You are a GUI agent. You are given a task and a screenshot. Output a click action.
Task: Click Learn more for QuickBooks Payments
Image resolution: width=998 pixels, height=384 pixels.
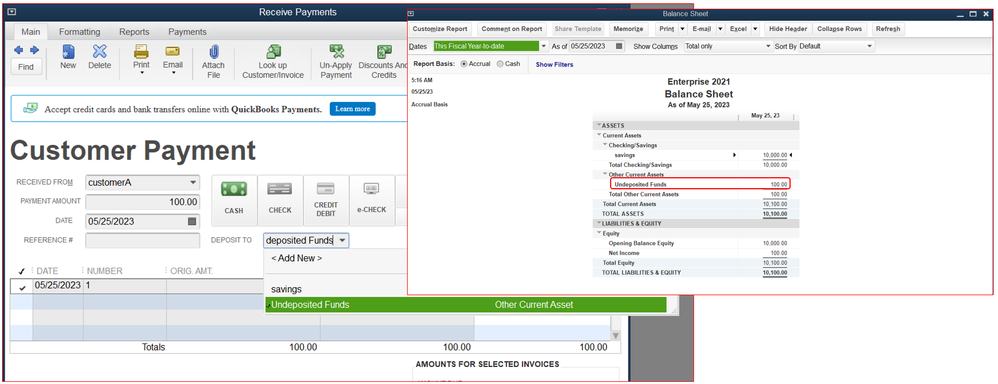pos(353,109)
